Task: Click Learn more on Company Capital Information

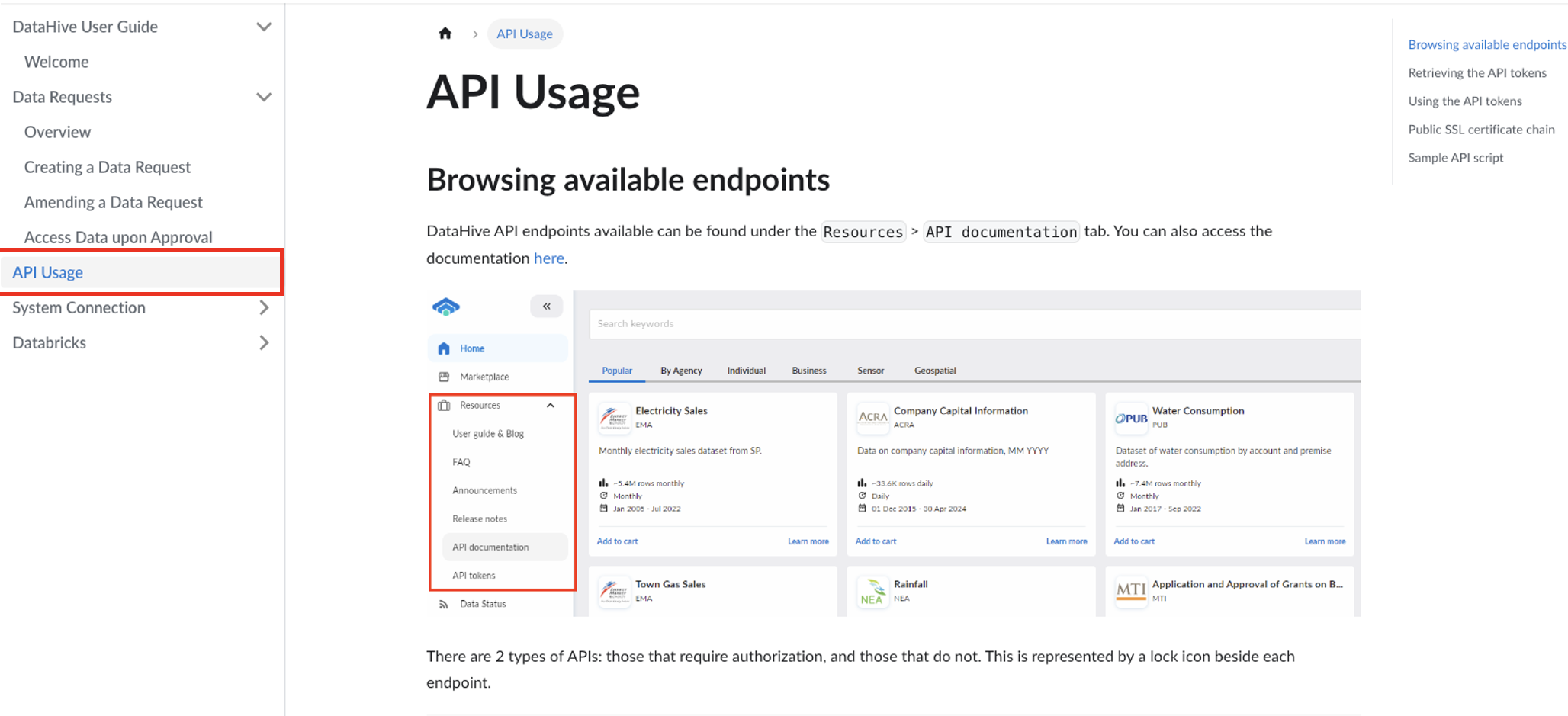Action: pyautogui.click(x=1066, y=541)
